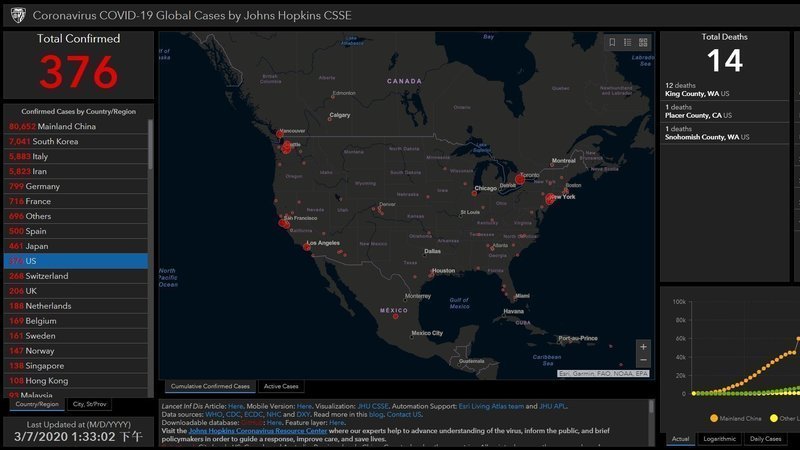Open the Daily Cases chart tab
This screenshot has height=450, width=800.
tap(765, 439)
